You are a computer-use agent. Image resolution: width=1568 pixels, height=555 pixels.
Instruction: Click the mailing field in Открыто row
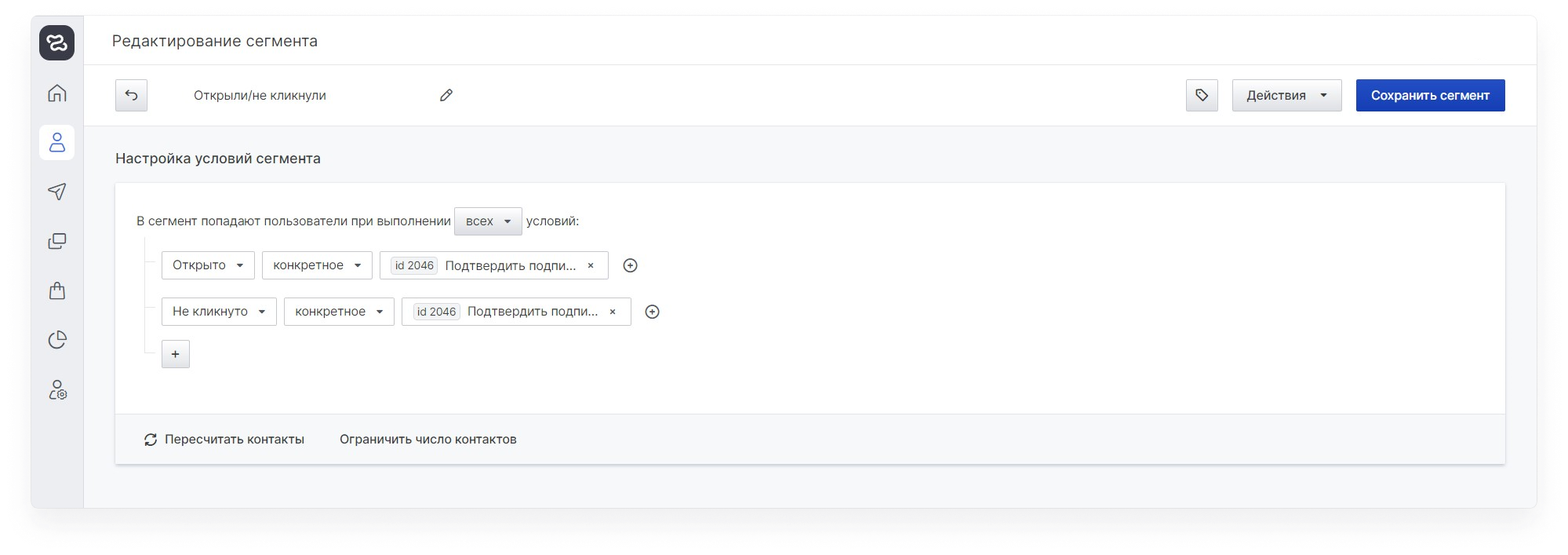click(494, 265)
